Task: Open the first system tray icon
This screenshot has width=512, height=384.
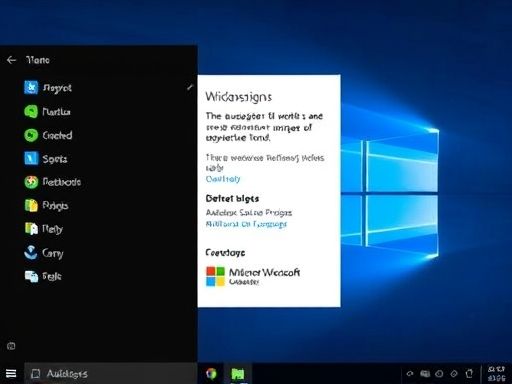Action: click(410, 374)
